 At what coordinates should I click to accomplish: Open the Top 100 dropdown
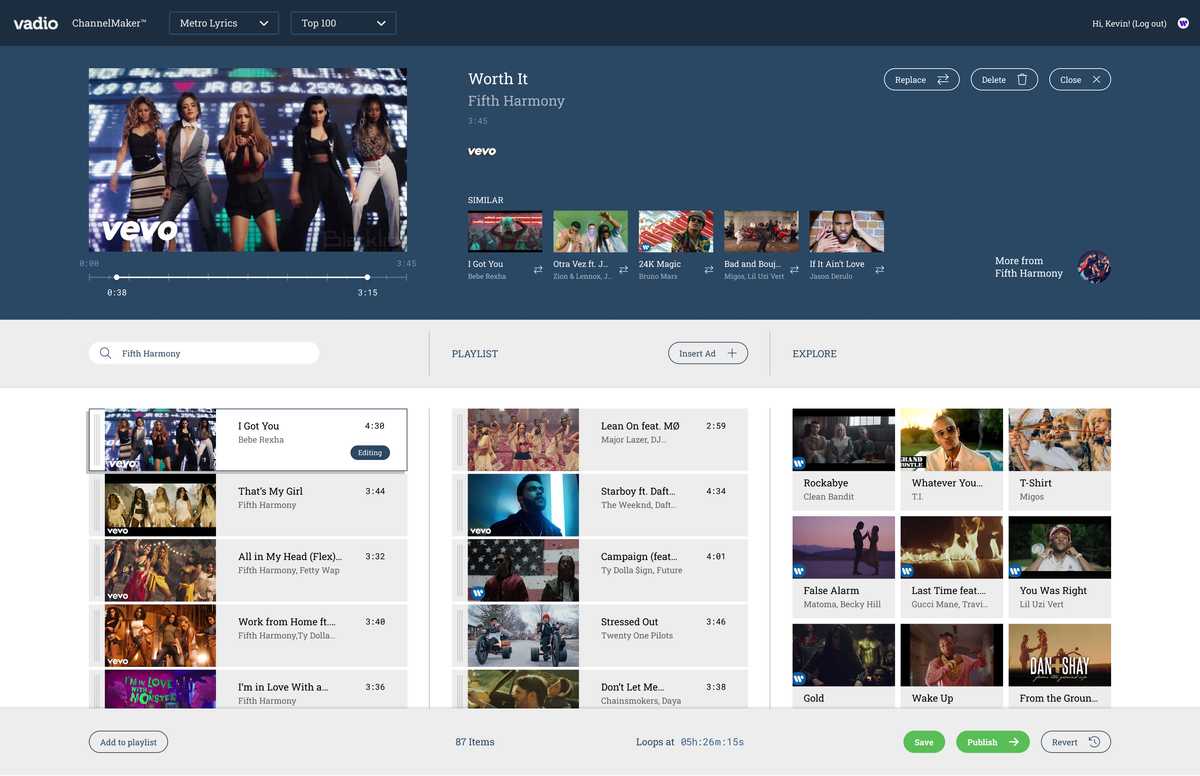click(343, 23)
